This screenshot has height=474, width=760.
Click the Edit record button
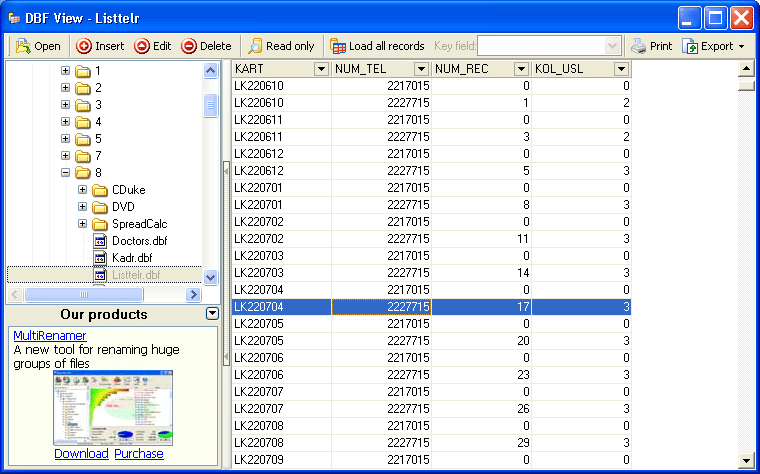[x=153, y=46]
